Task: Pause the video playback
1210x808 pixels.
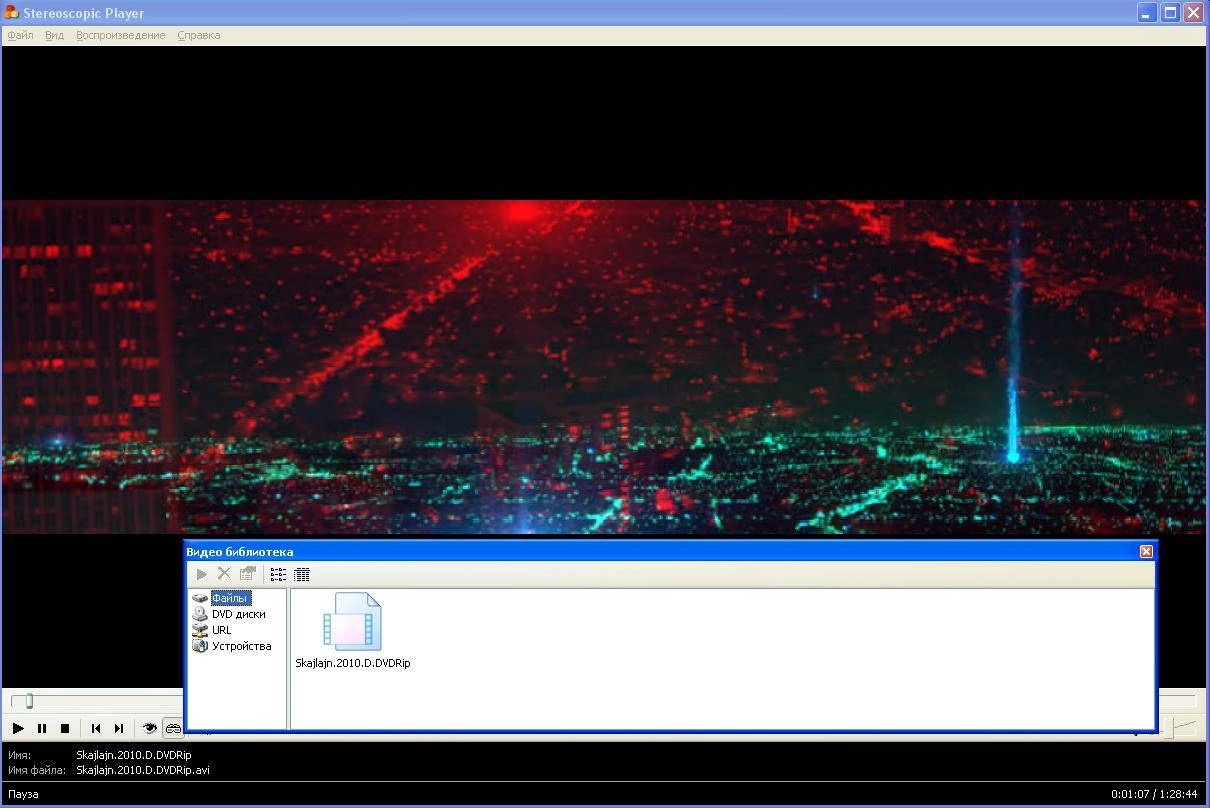Action: 42,729
